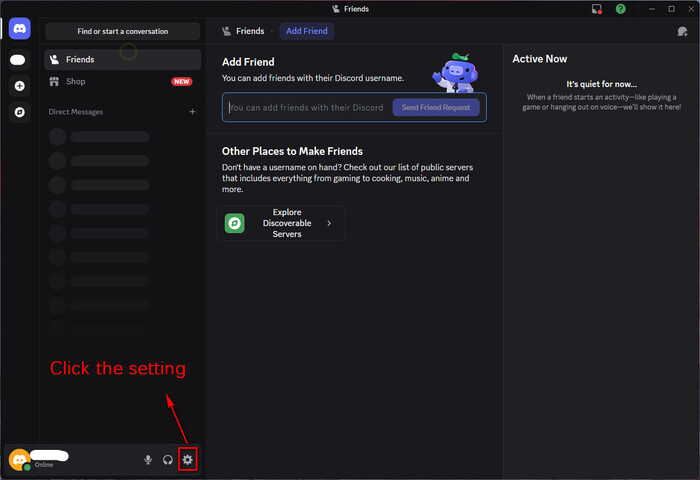Add a server with the plus icon
This screenshot has height=480, width=700.
[20, 86]
